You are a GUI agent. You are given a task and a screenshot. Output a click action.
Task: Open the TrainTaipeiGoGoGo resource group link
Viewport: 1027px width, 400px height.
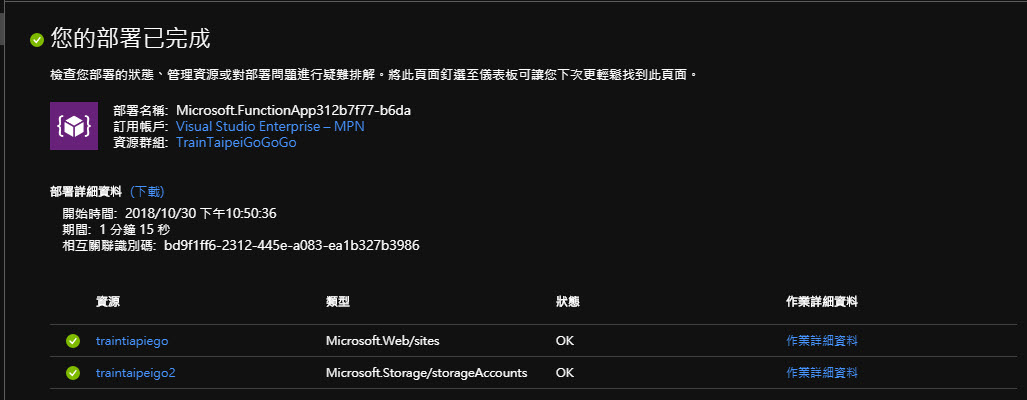[x=236, y=143]
